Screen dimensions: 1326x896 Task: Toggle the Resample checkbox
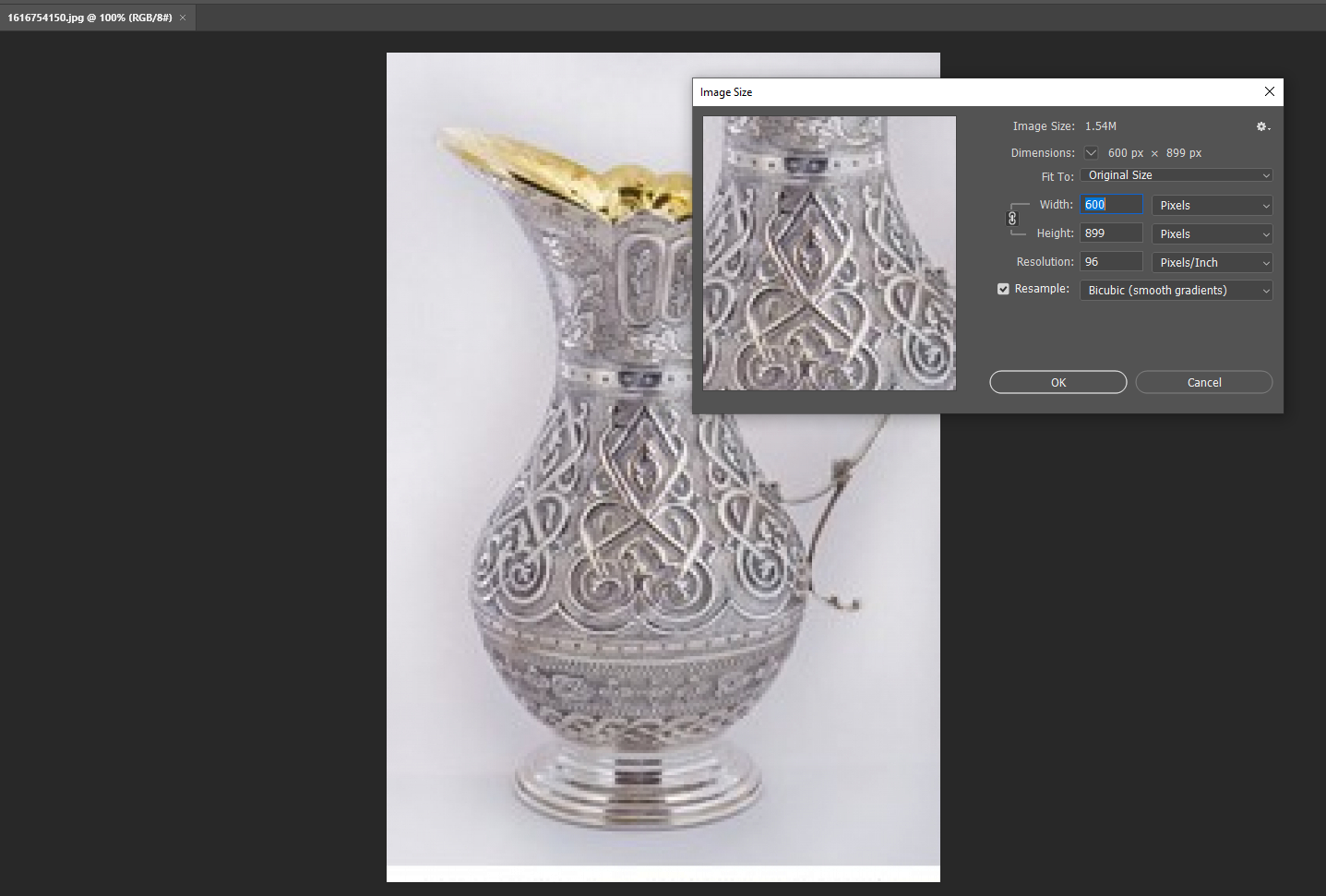point(1003,289)
